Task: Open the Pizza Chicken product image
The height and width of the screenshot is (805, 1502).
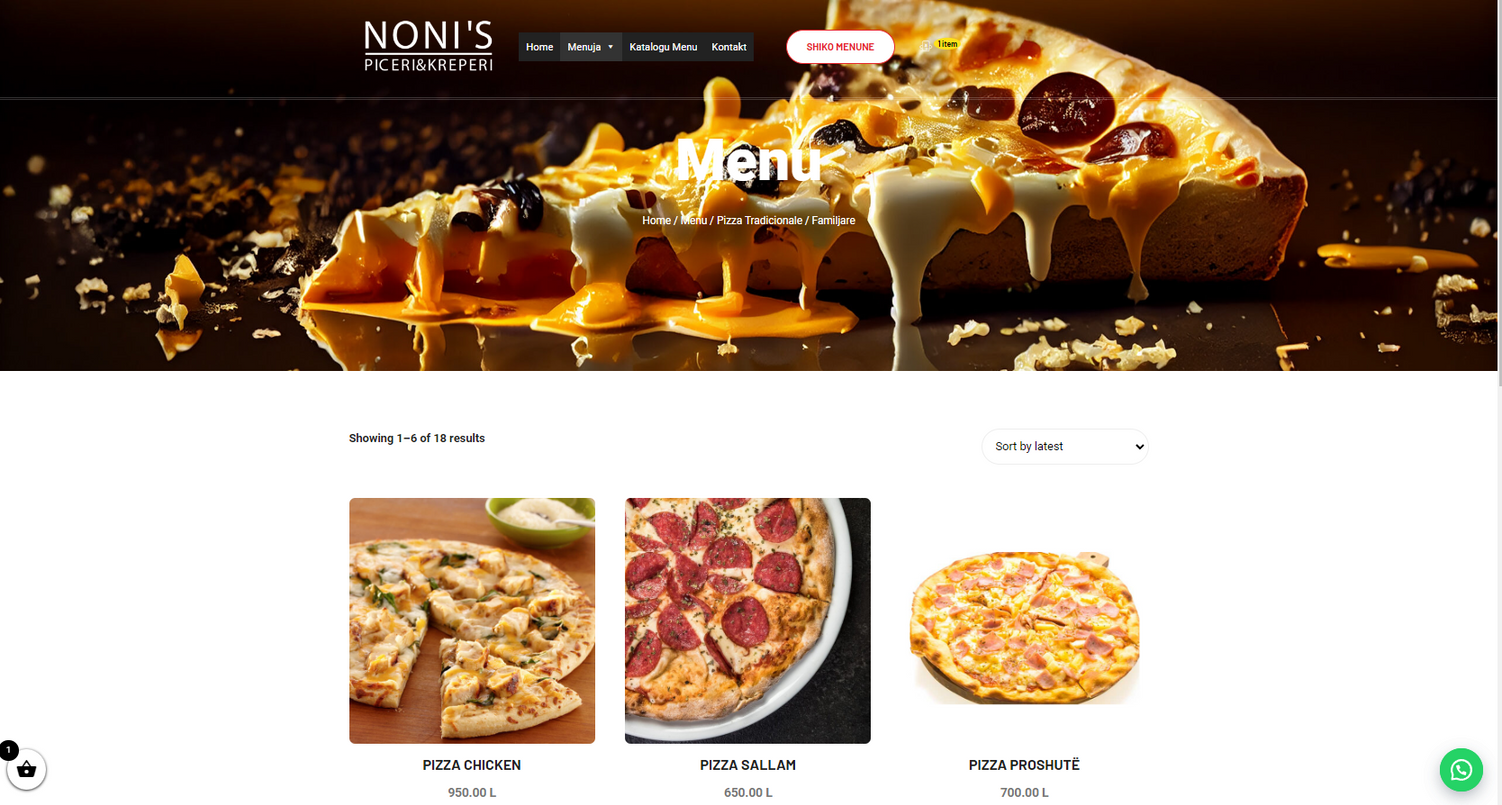Action: [472, 621]
